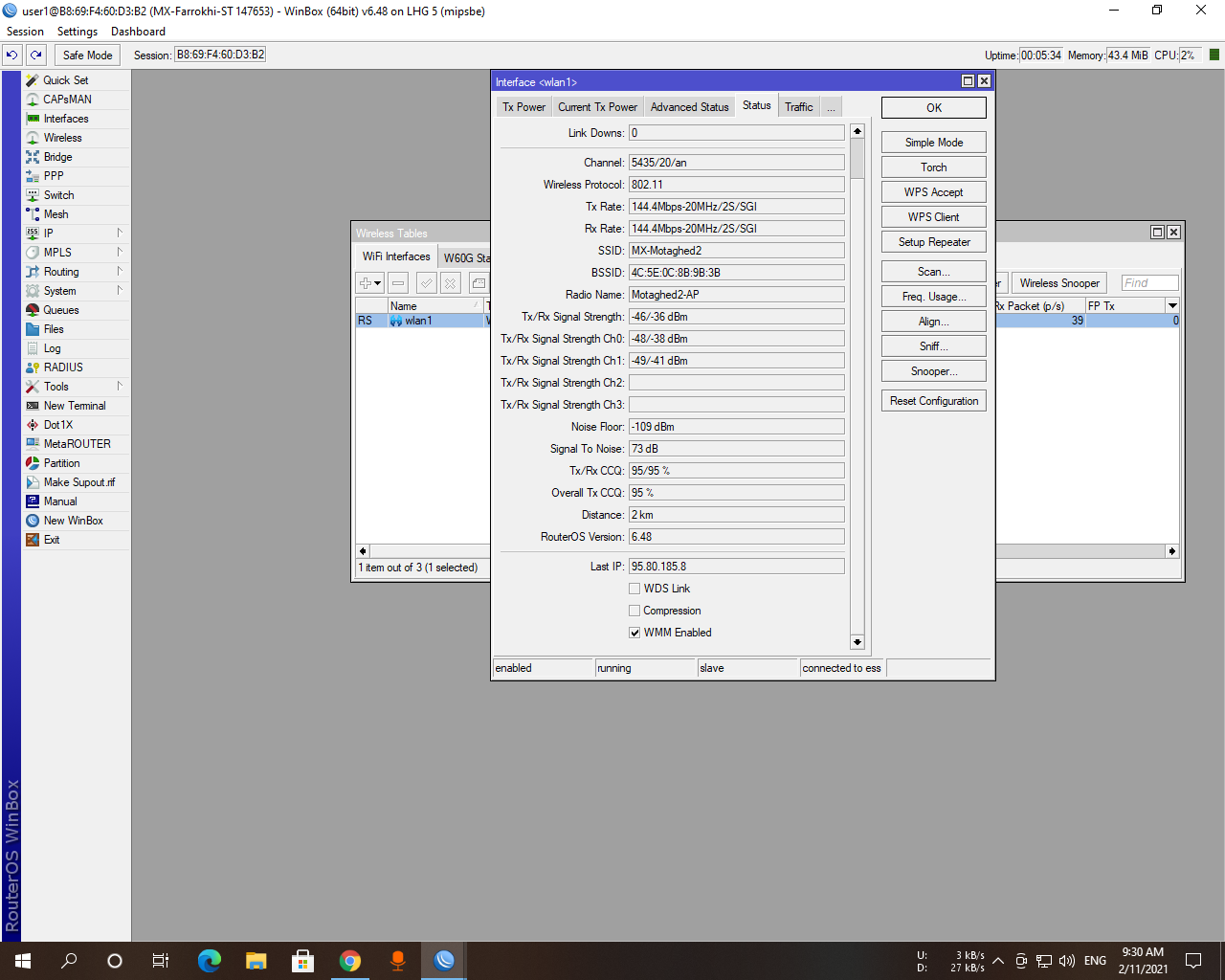Viewport: 1225px width, 980px height.
Task: Open Mesh menu item
Action: click(56, 214)
